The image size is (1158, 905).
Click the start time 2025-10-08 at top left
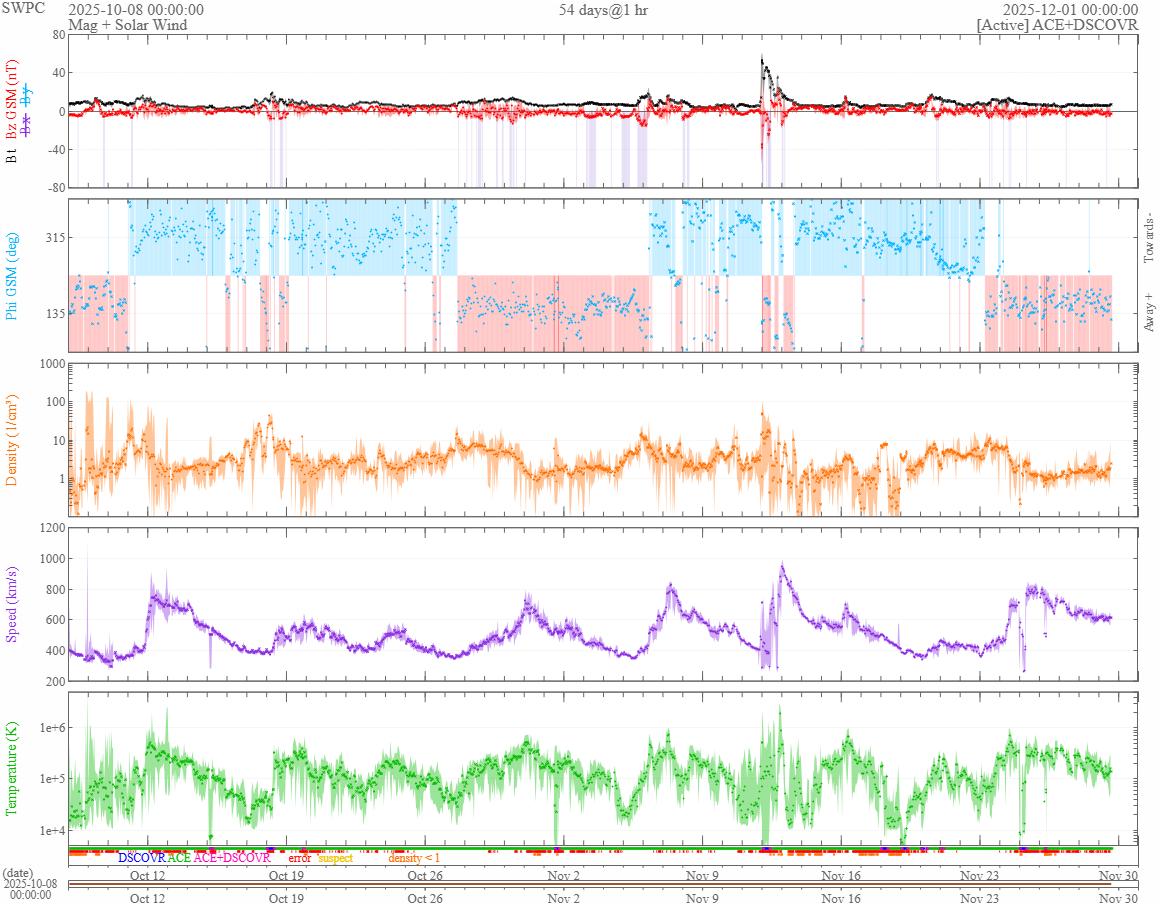136,10
